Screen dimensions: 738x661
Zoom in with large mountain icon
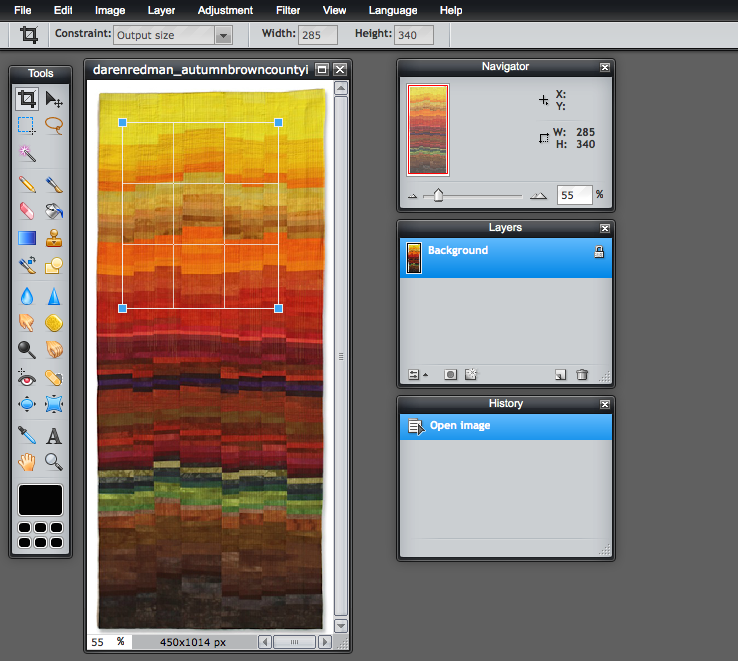pyautogui.click(x=538, y=195)
